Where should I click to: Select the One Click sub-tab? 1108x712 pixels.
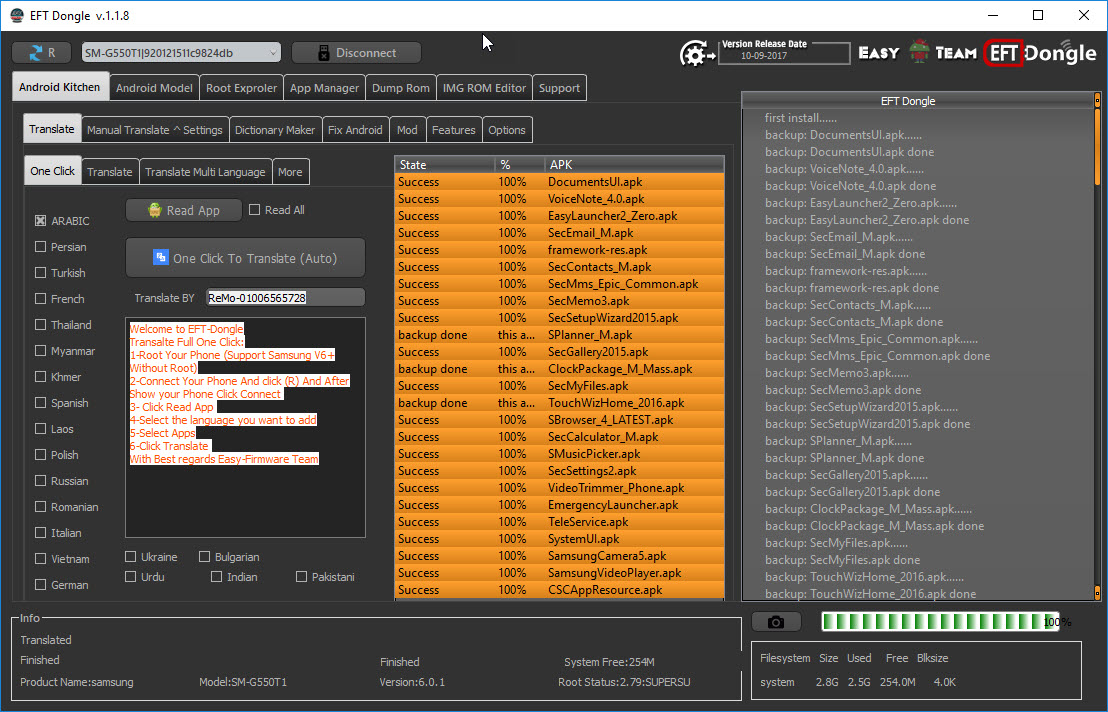coord(52,171)
